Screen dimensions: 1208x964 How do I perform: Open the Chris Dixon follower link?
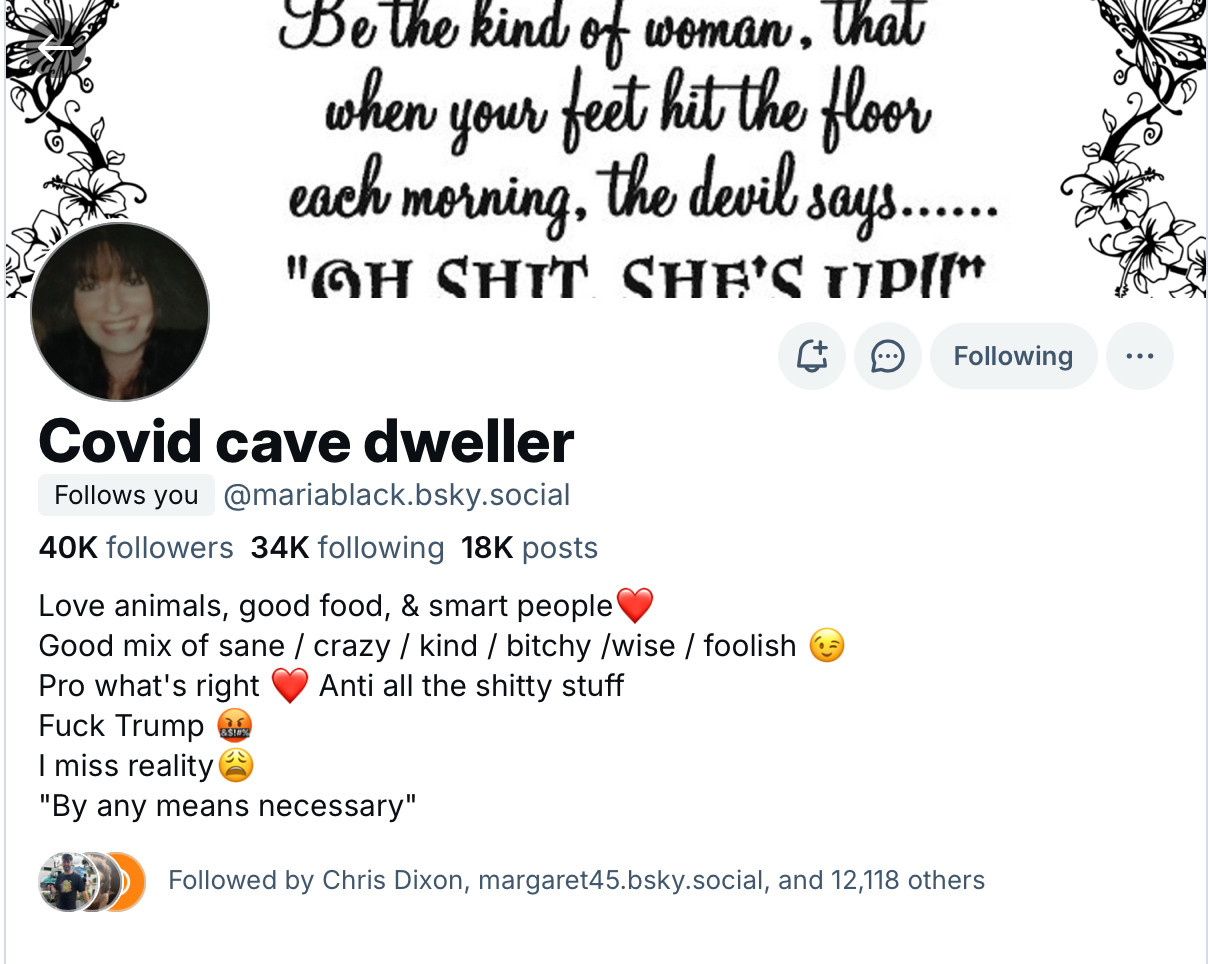[x=392, y=880]
